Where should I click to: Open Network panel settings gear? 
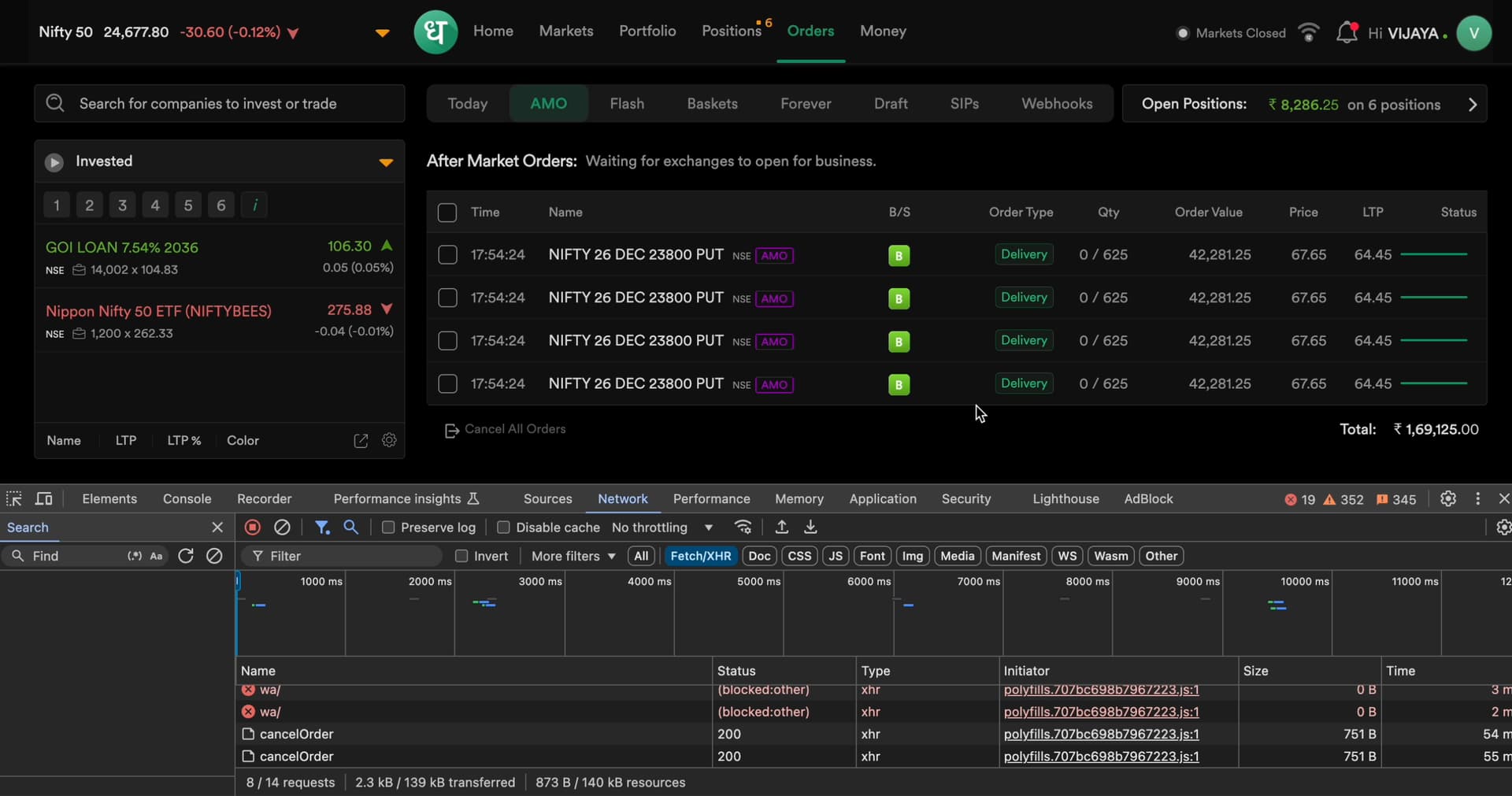click(1503, 527)
